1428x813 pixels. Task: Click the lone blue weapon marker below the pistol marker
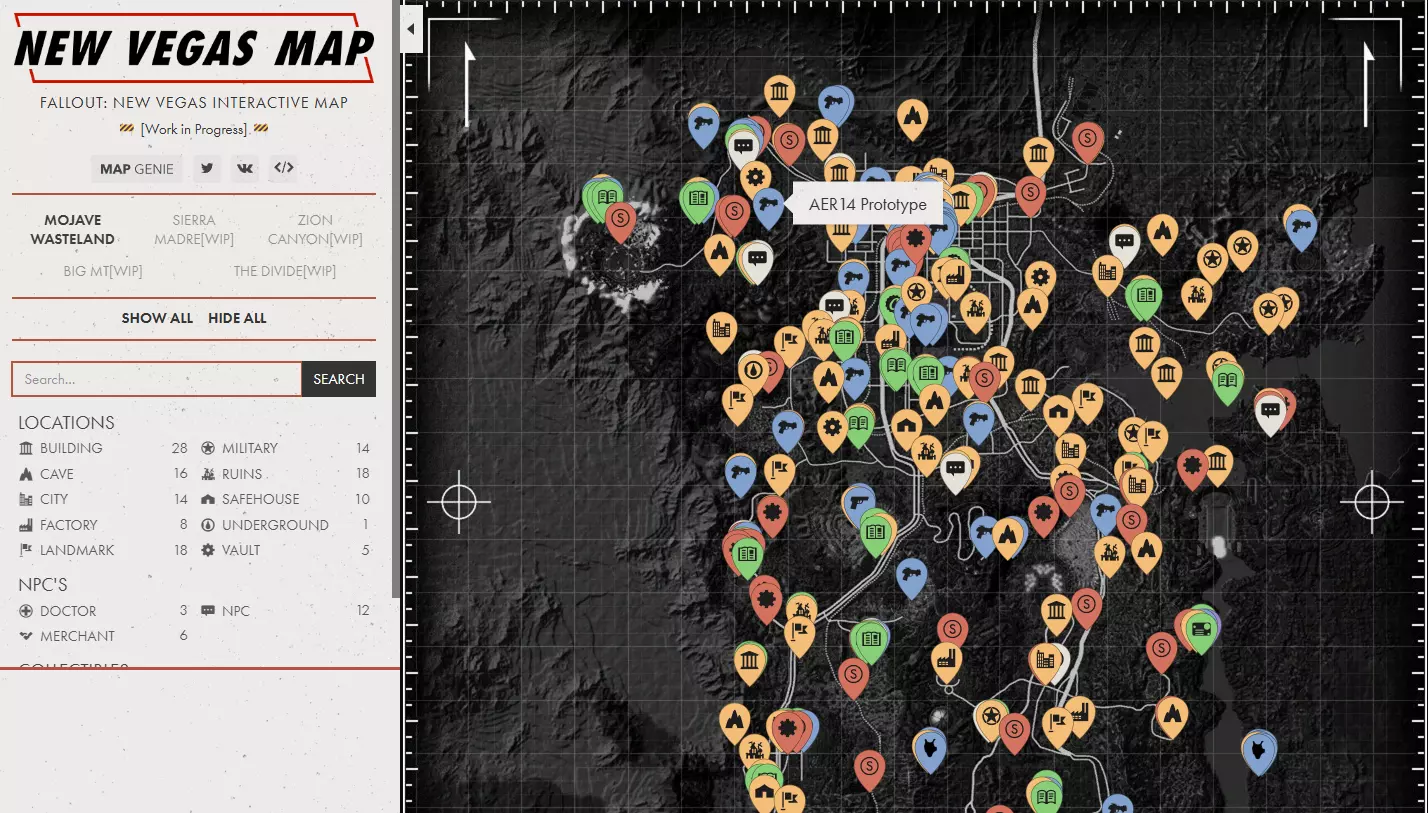(911, 576)
